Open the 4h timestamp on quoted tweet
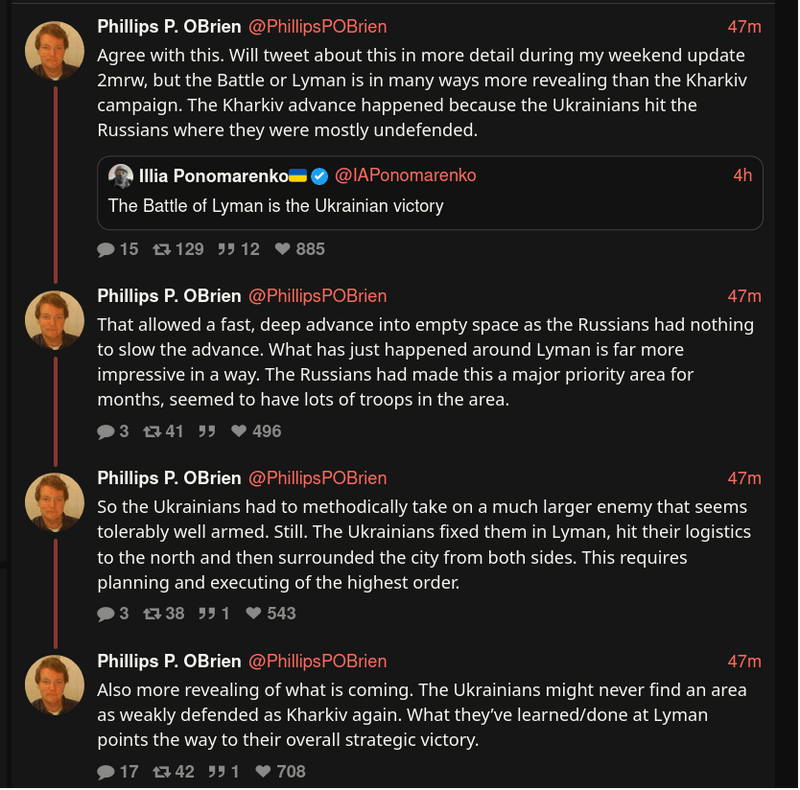Screen dimensions: 800x790 click(742, 175)
